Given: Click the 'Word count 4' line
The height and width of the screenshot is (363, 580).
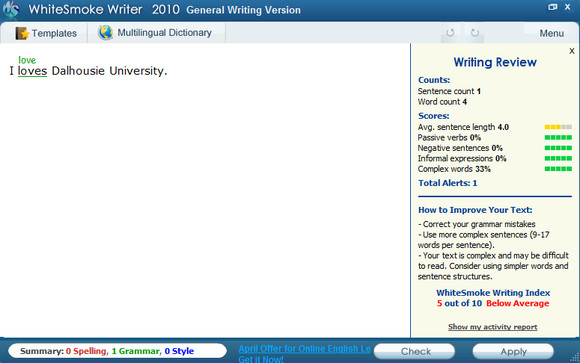Looking at the screenshot, I should coord(442,101).
